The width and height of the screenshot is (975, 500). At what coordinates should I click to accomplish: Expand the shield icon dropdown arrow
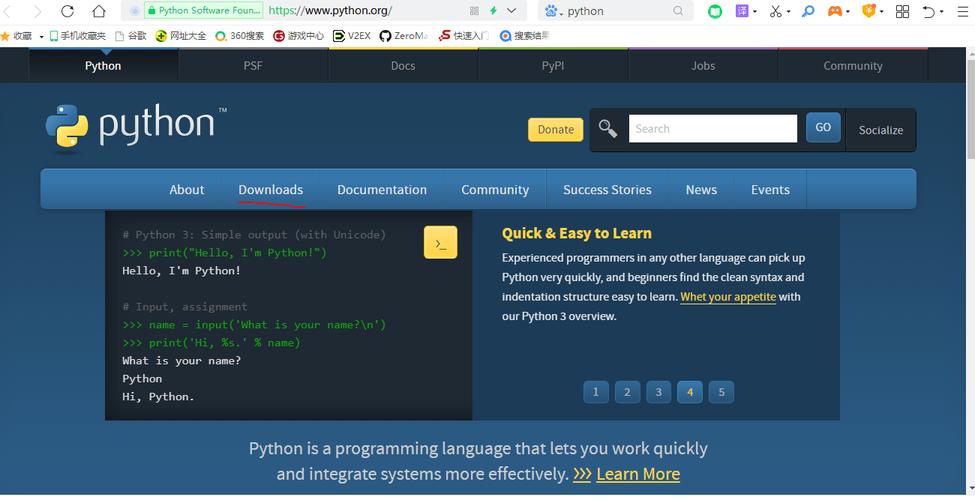click(x=881, y=11)
